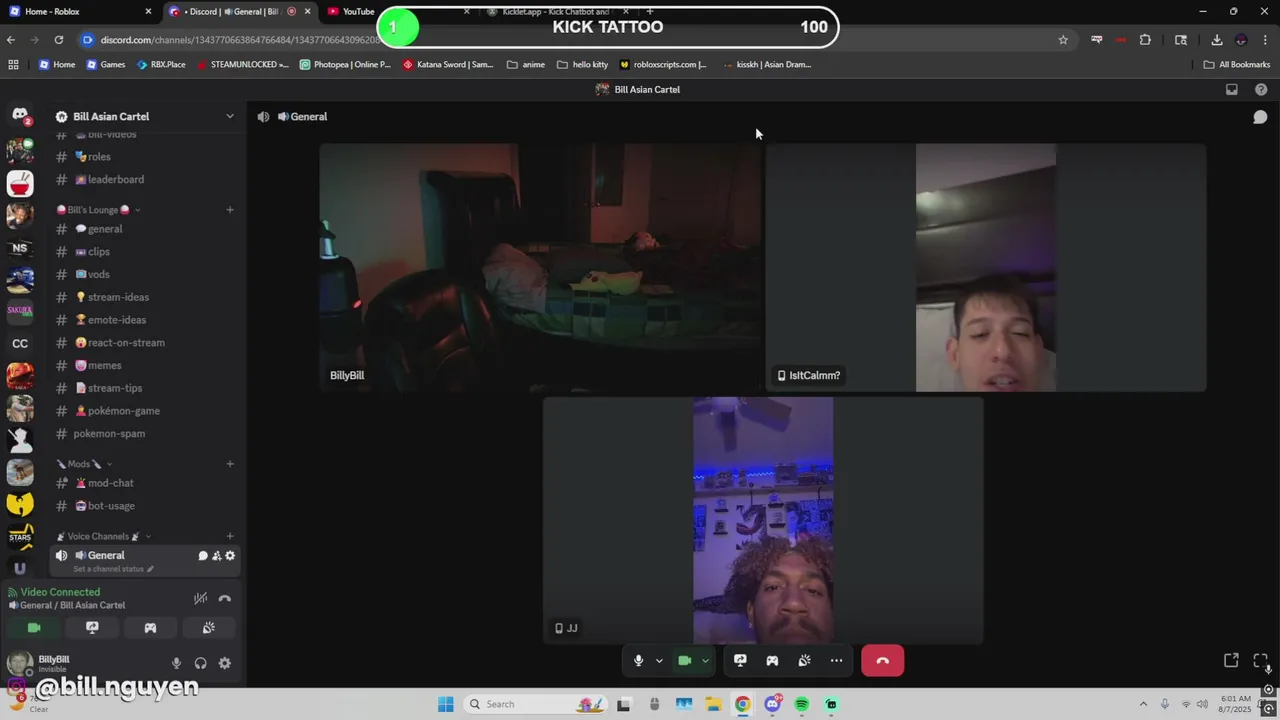Open more options ellipsis in call bar

pos(836,660)
